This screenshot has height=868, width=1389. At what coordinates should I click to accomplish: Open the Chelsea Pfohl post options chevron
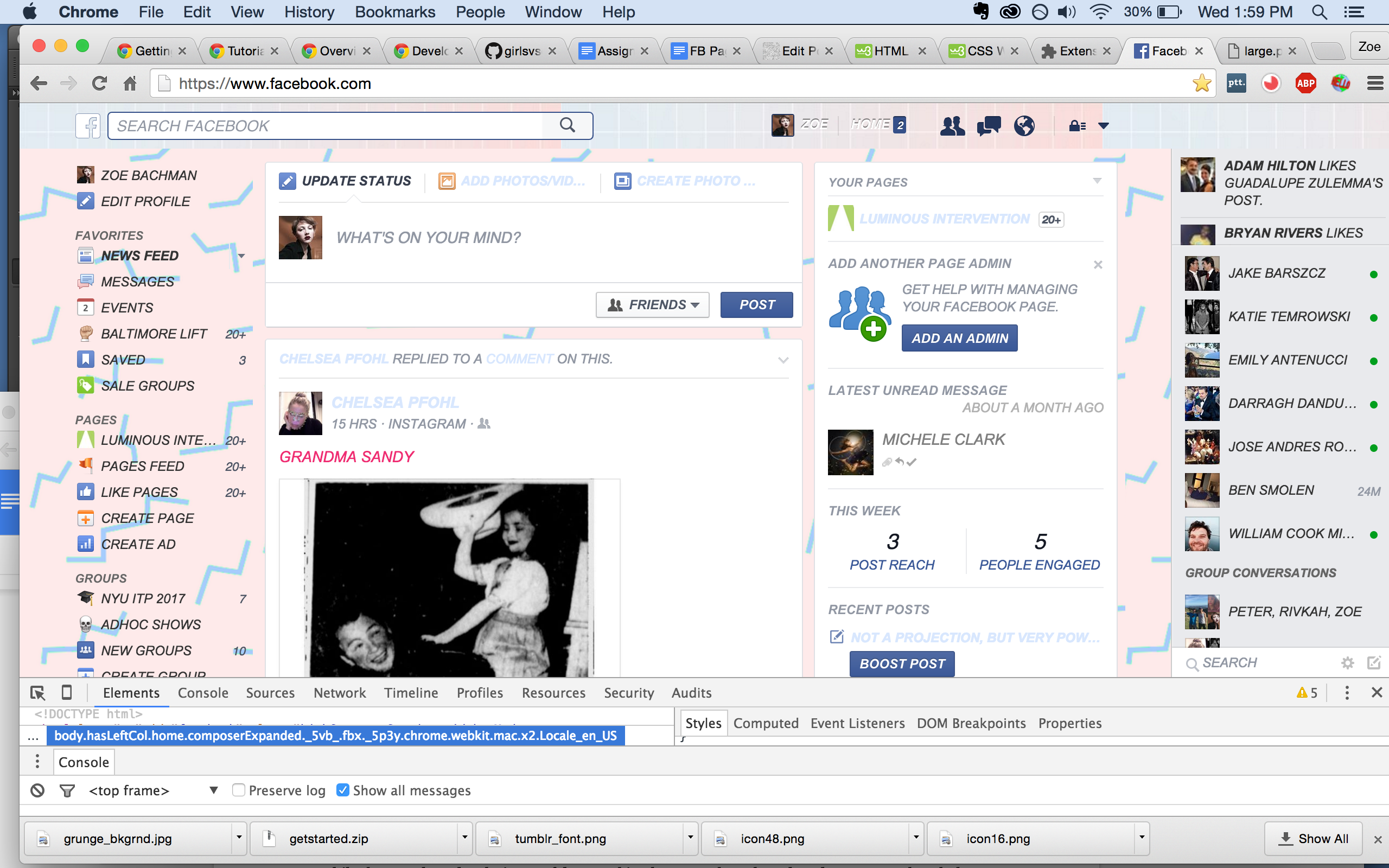coord(783,360)
